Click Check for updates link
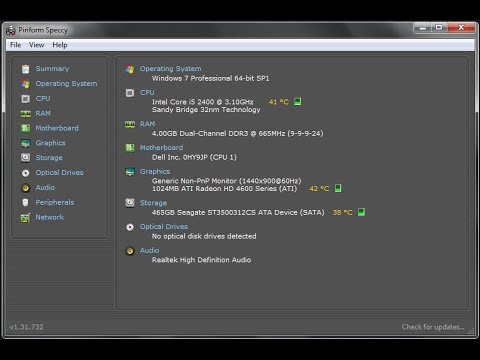The height and width of the screenshot is (360, 480). click(433, 327)
